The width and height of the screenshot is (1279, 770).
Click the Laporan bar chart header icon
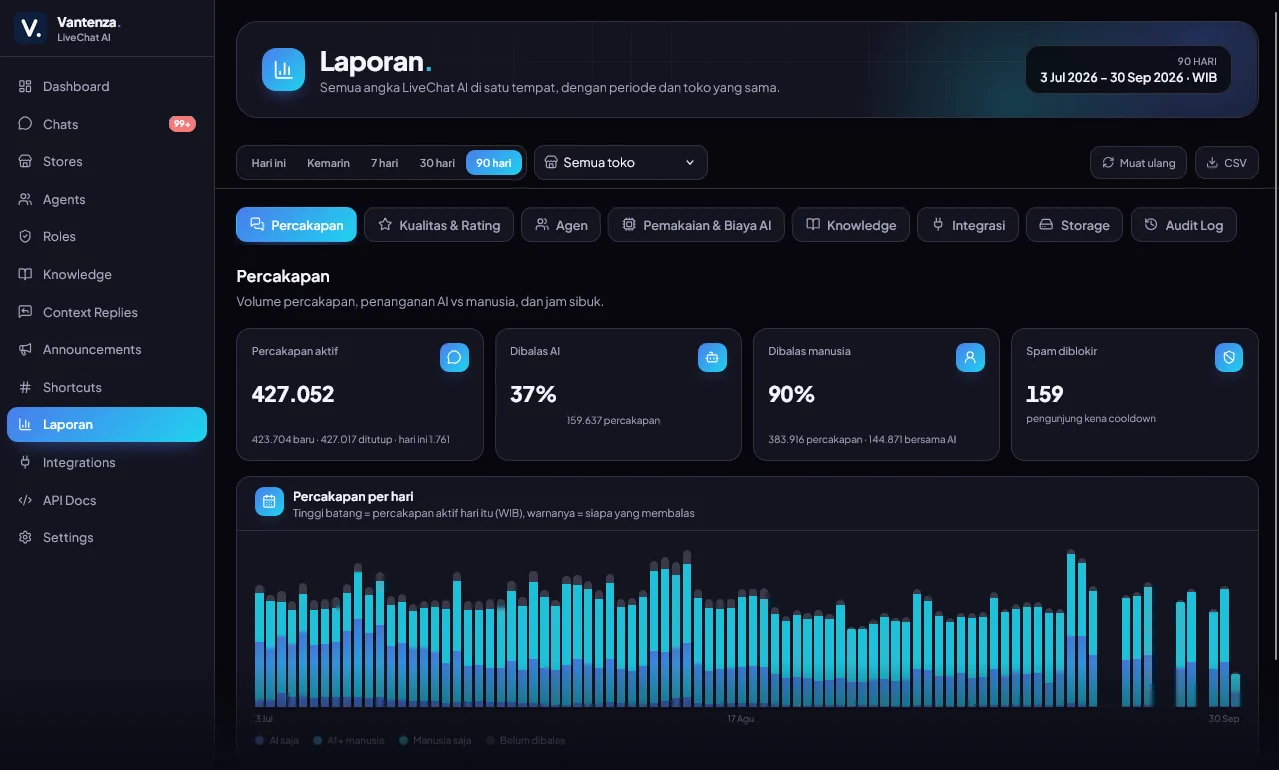283,70
